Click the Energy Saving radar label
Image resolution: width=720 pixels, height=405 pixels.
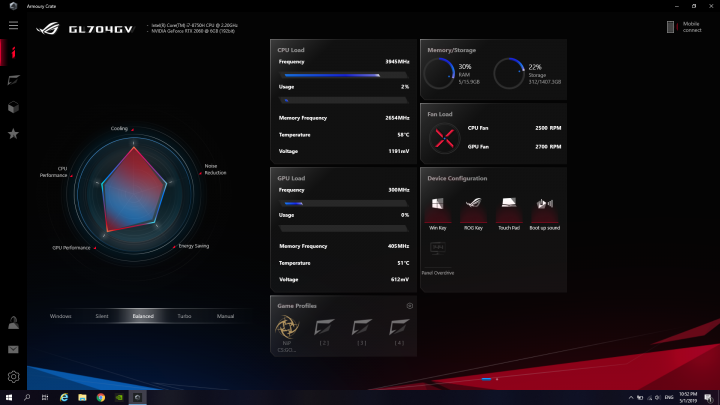(x=194, y=246)
